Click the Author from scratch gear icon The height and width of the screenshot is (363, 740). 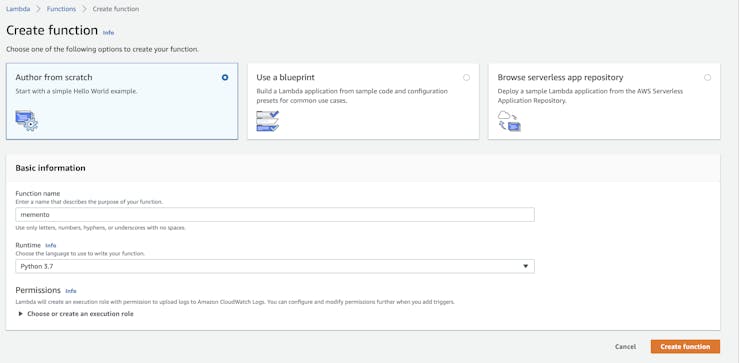click(26, 121)
